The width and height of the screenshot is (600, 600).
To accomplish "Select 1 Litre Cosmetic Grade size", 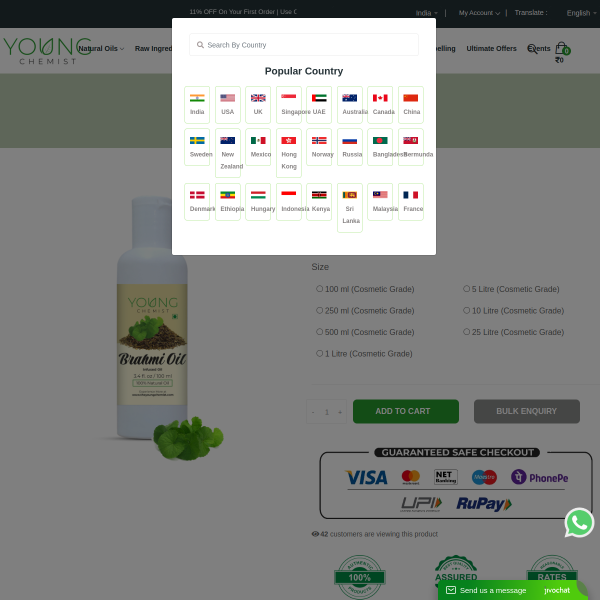I will click(320, 353).
